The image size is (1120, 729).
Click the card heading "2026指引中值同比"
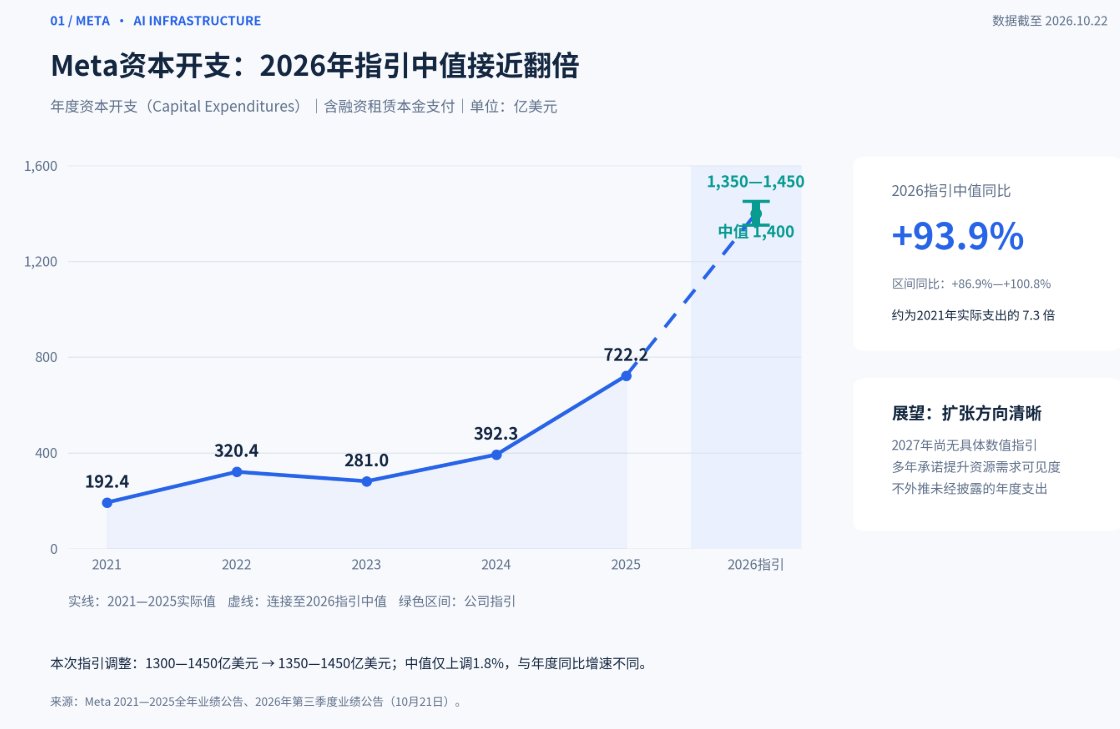(x=951, y=191)
